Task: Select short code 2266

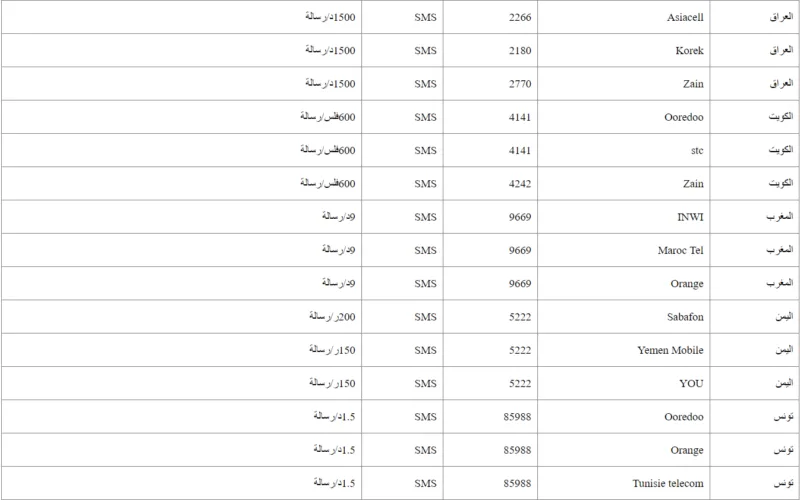Action: (522, 17)
